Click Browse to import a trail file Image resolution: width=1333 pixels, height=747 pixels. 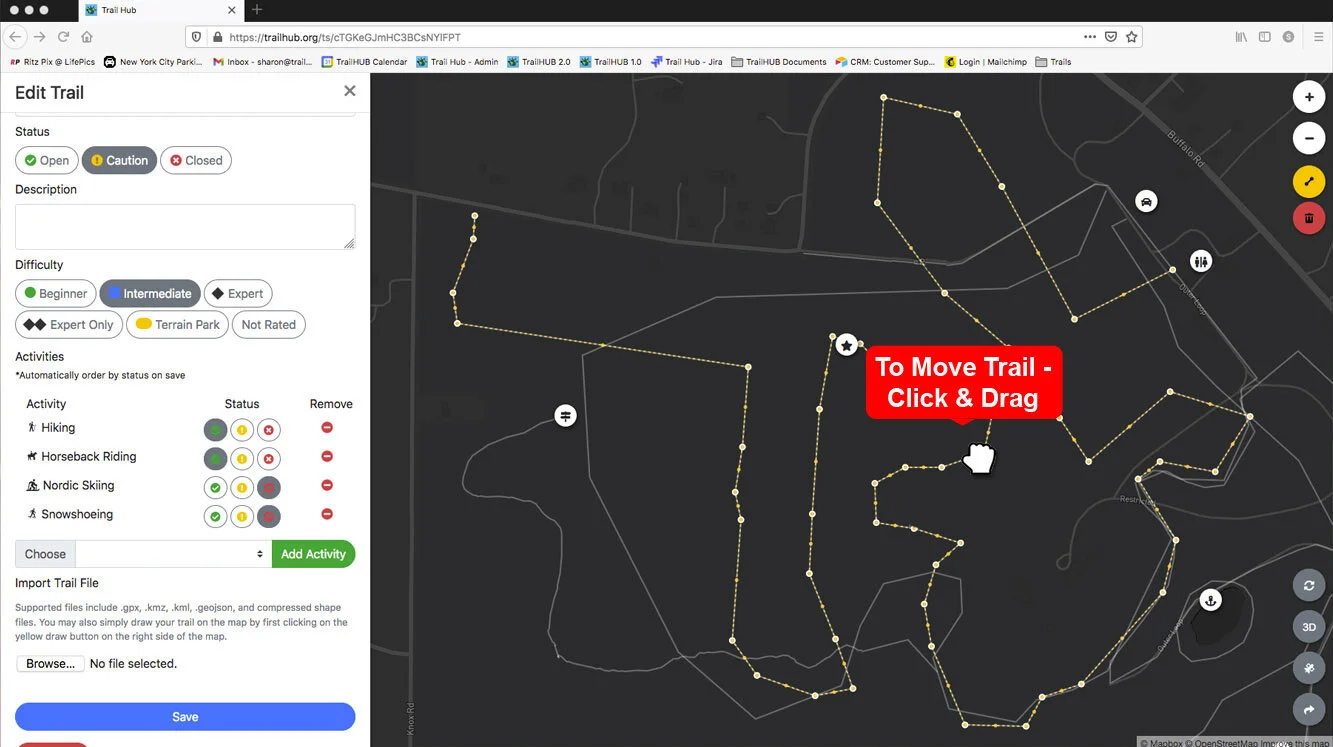(x=50, y=664)
